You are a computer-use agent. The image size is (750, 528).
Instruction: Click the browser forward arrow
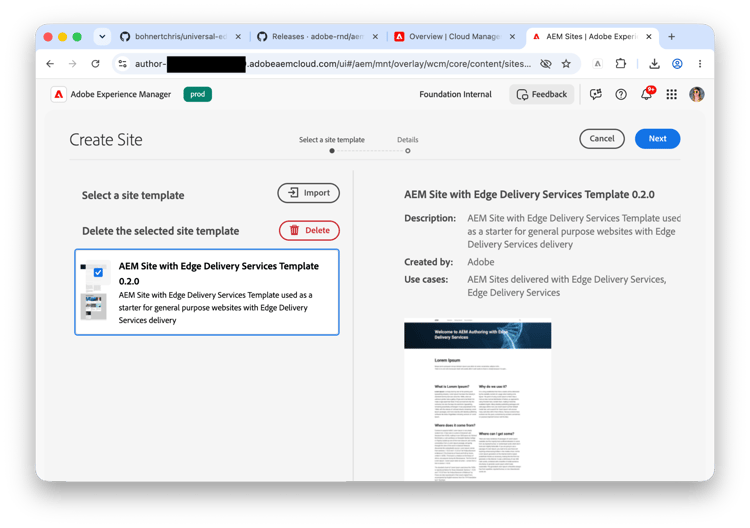point(72,64)
